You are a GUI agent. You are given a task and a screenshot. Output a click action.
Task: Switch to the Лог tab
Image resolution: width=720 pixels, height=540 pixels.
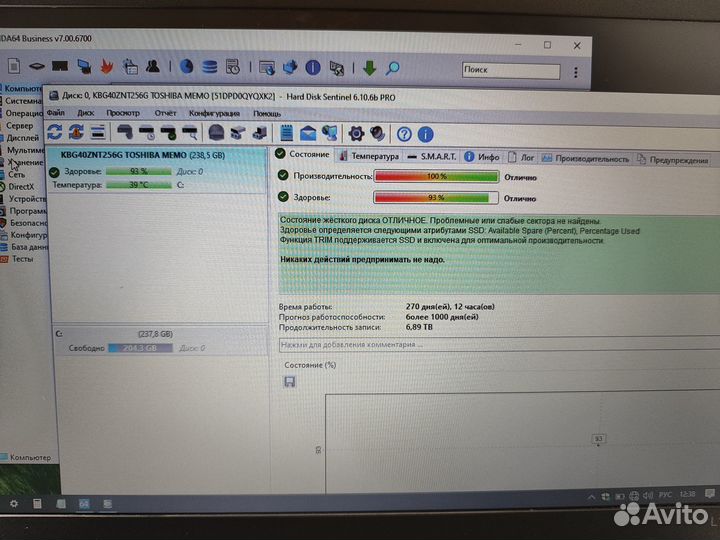click(x=522, y=158)
